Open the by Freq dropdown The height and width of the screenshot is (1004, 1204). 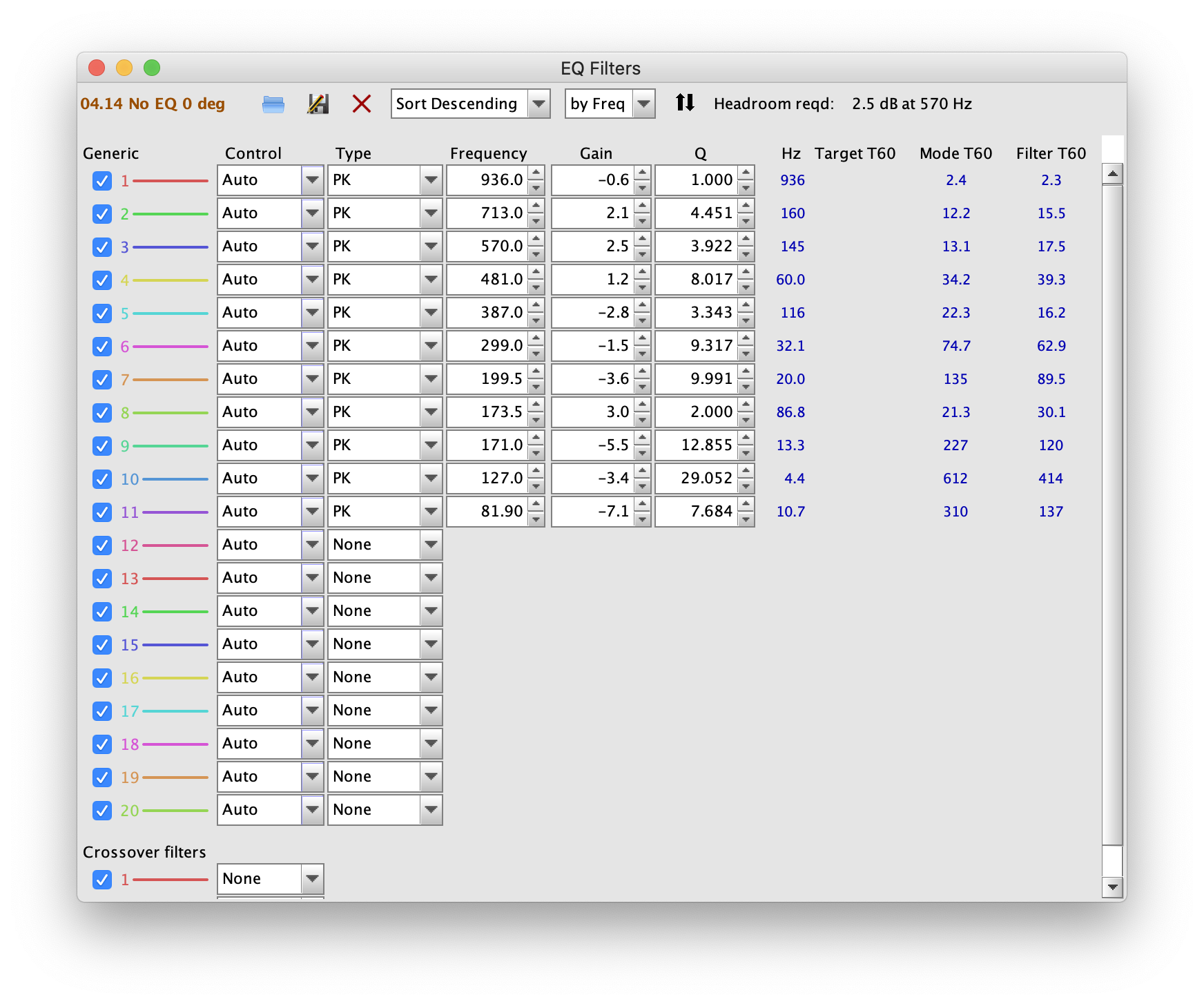[x=610, y=104]
